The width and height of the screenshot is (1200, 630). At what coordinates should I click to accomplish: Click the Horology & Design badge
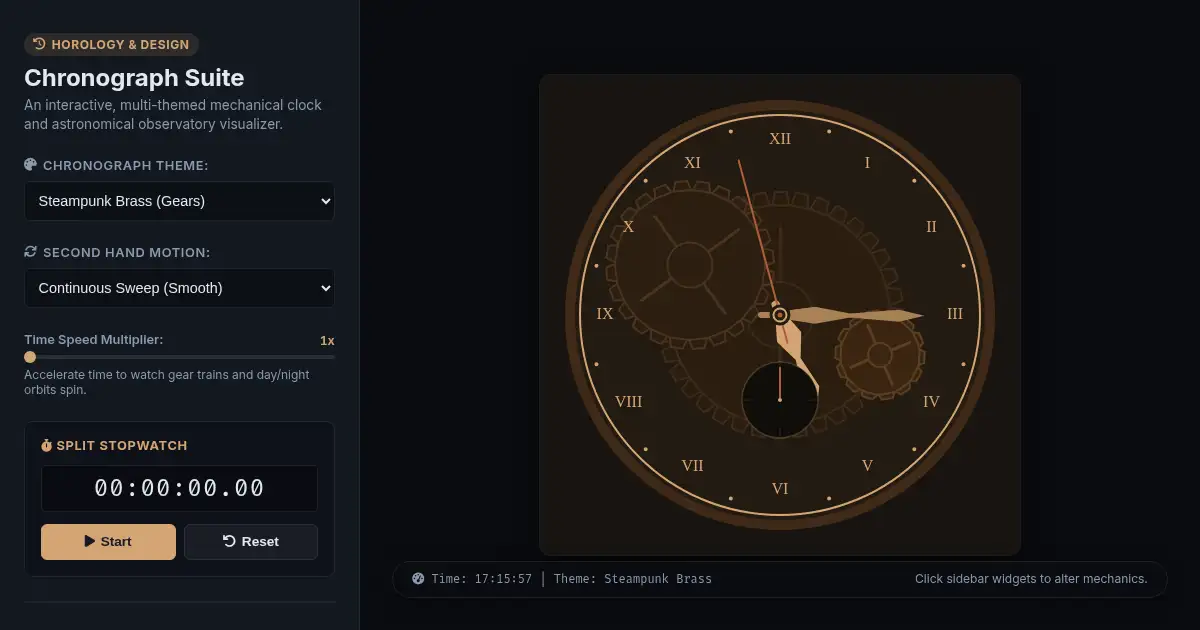click(111, 44)
